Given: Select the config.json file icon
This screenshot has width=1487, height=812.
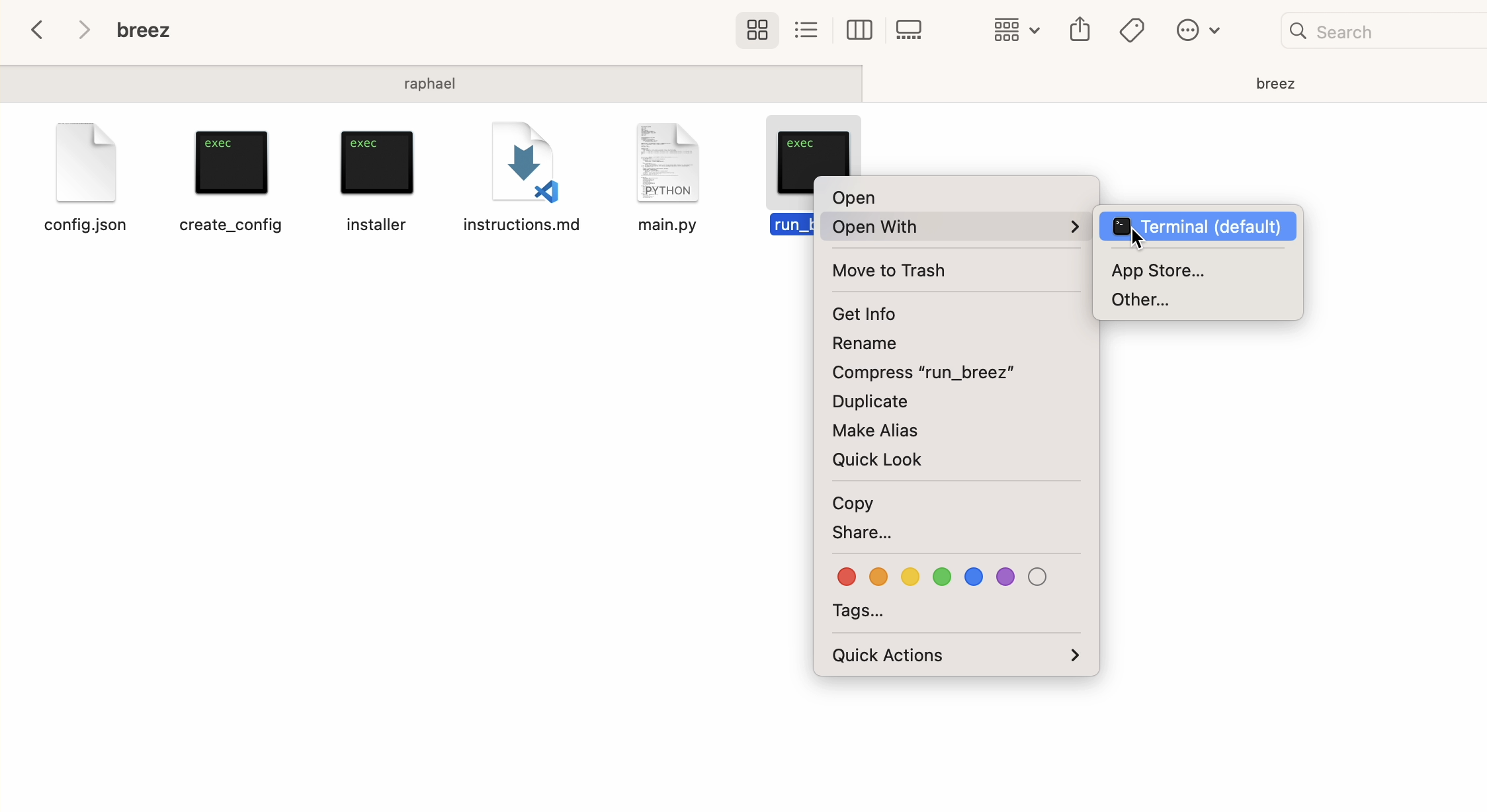Looking at the screenshot, I should click(x=86, y=163).
